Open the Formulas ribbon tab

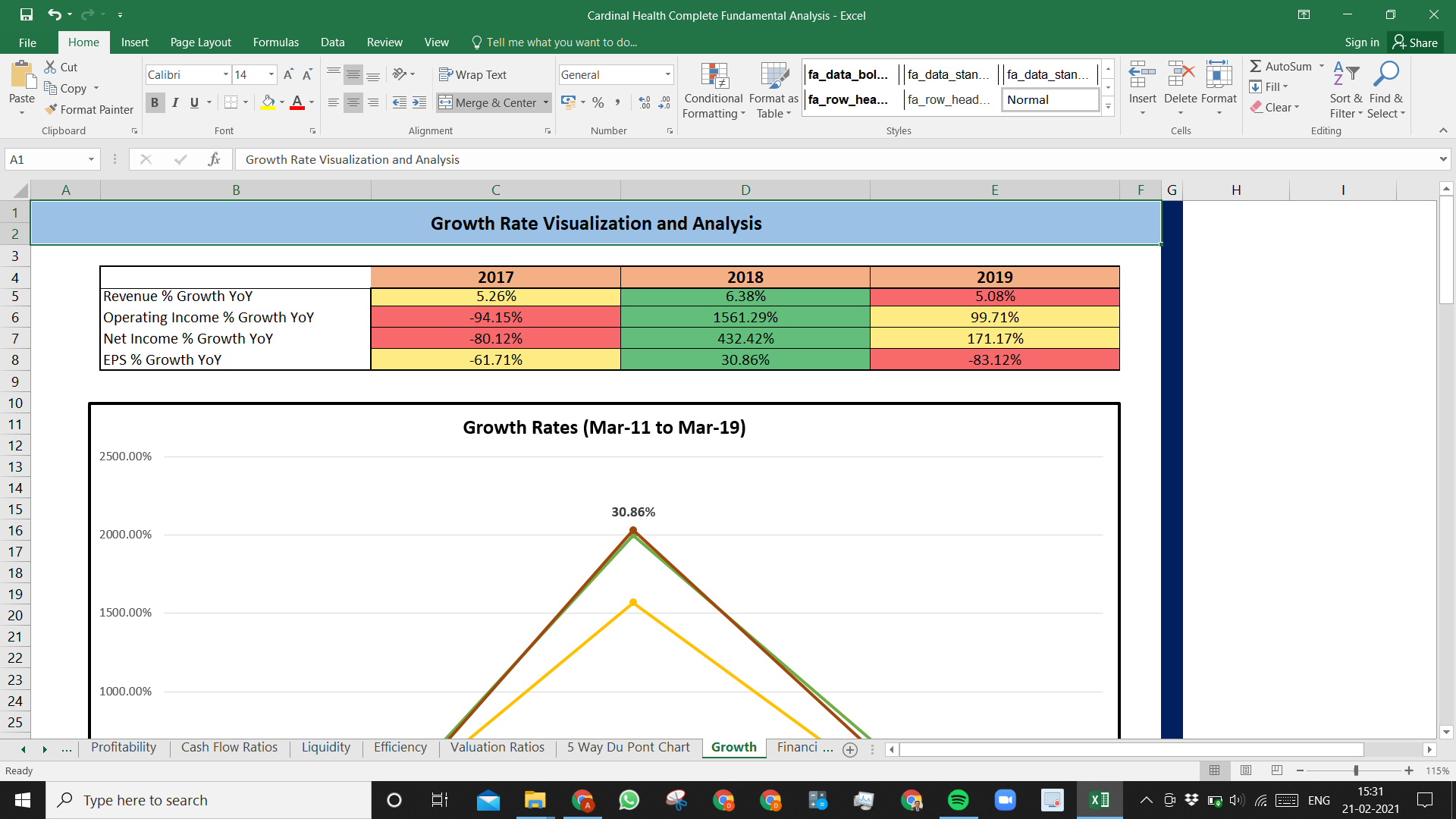click(275, 42)
